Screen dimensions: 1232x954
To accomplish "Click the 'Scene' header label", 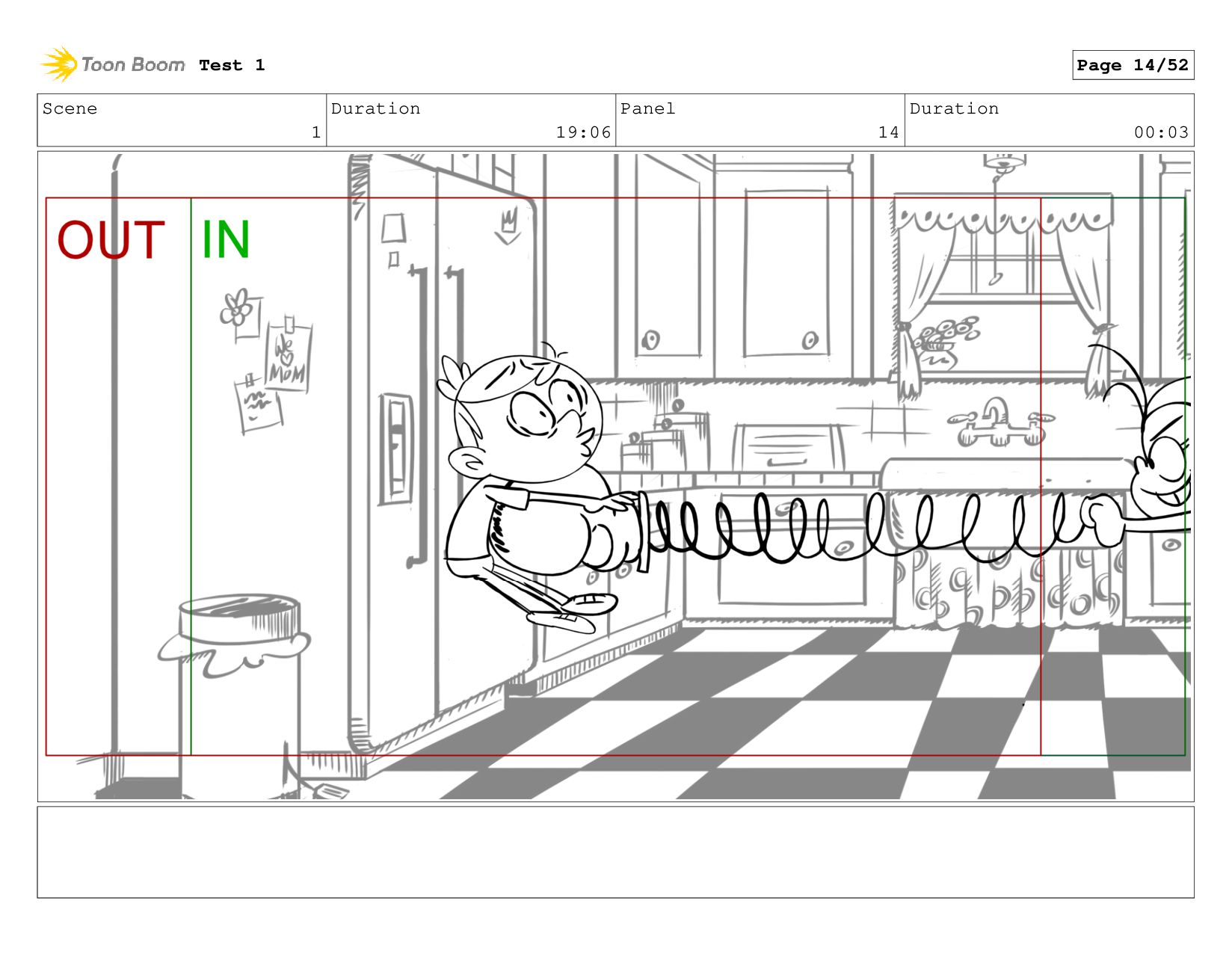I will (70, 108).
